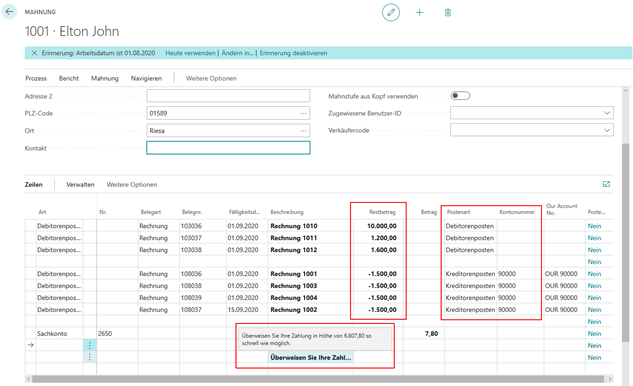Click Belegnr. cell 103036
Viewport: 633px width, 386px height.
(x=191, y=226)
